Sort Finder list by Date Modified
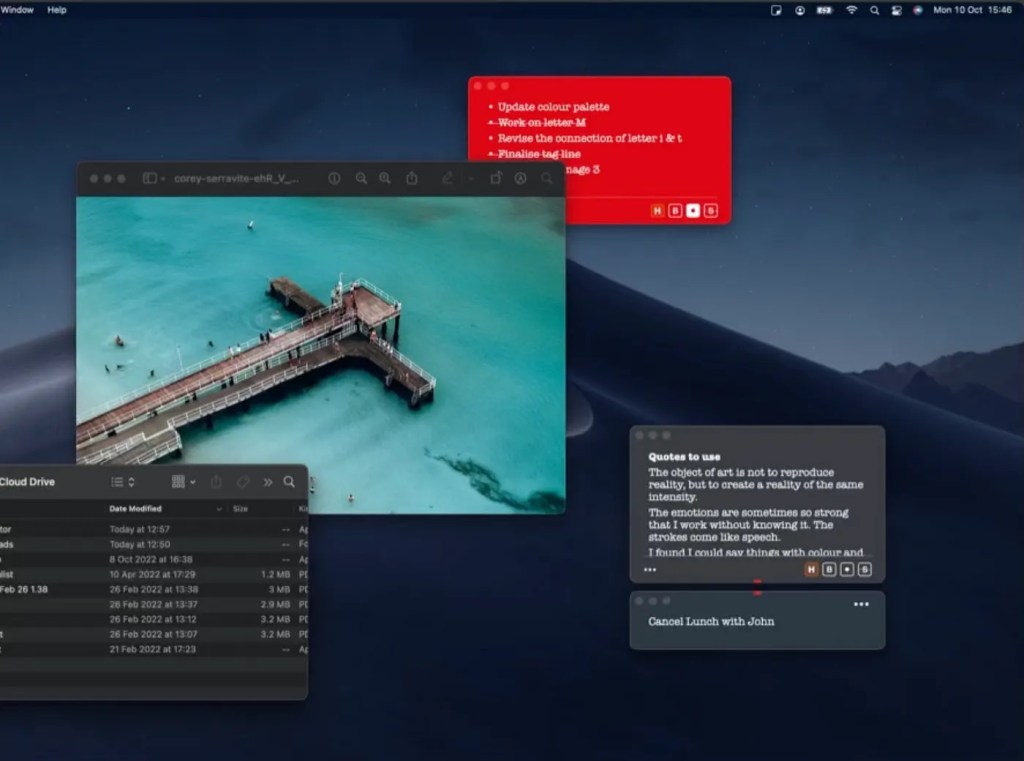 coord(135,508)
